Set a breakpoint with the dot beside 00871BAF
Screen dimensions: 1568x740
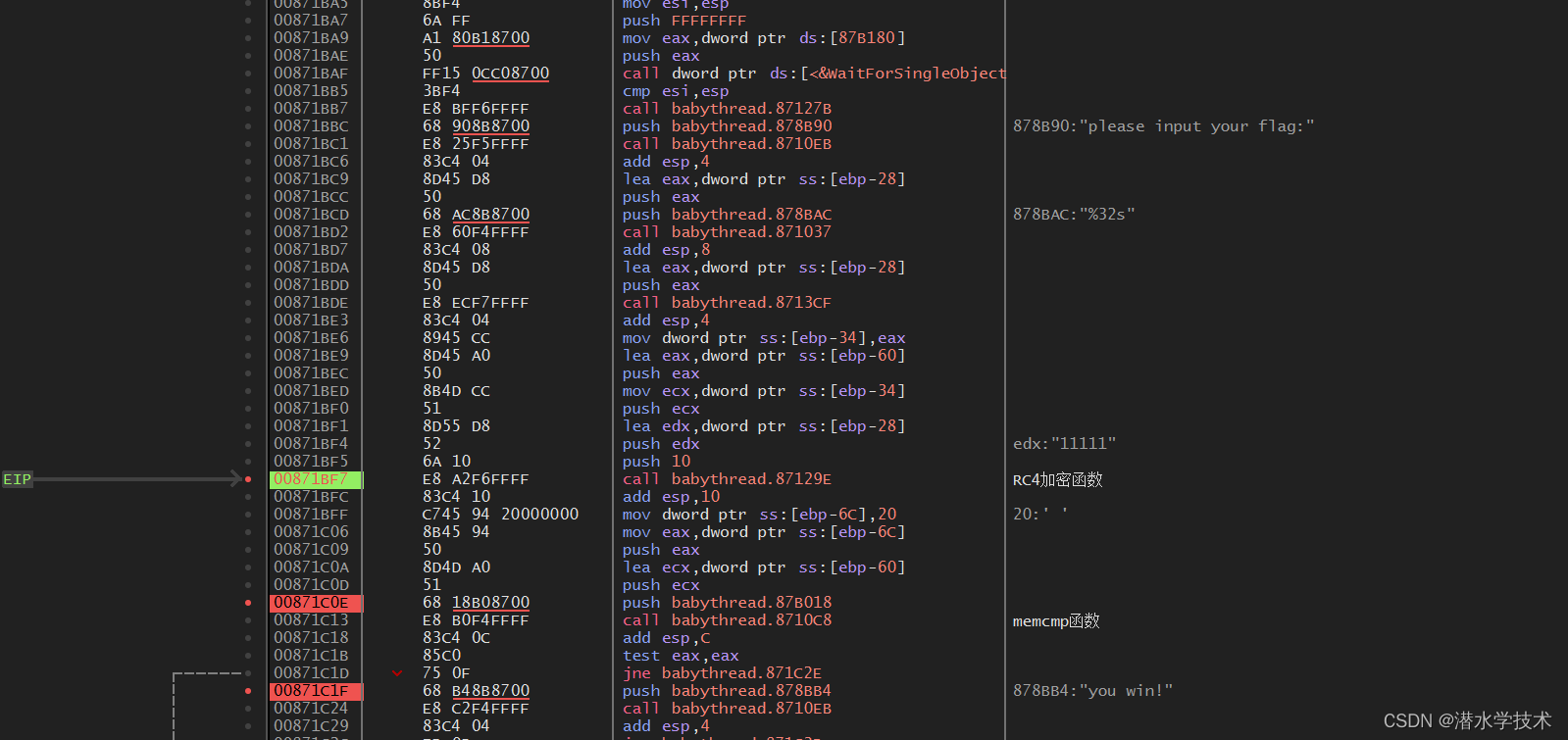248,74
